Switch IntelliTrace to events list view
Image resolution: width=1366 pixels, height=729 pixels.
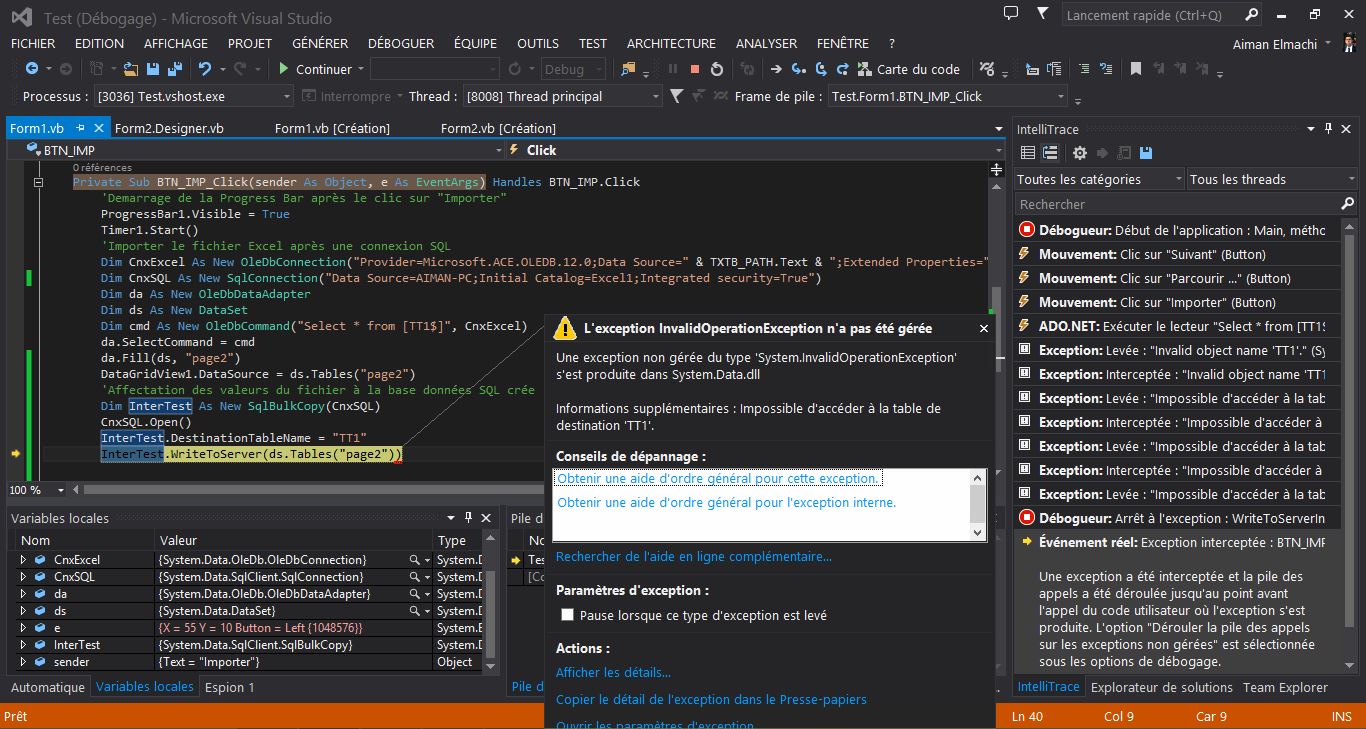coord(1027,153)
